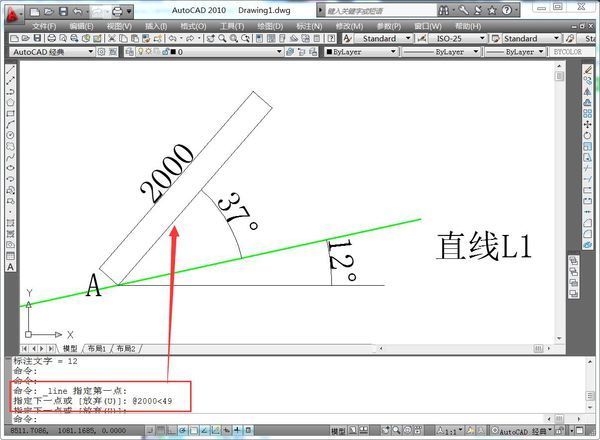Screen dimensions: 600x440
Task: Click the quick access Undo arrow
Action: point(78,11)
